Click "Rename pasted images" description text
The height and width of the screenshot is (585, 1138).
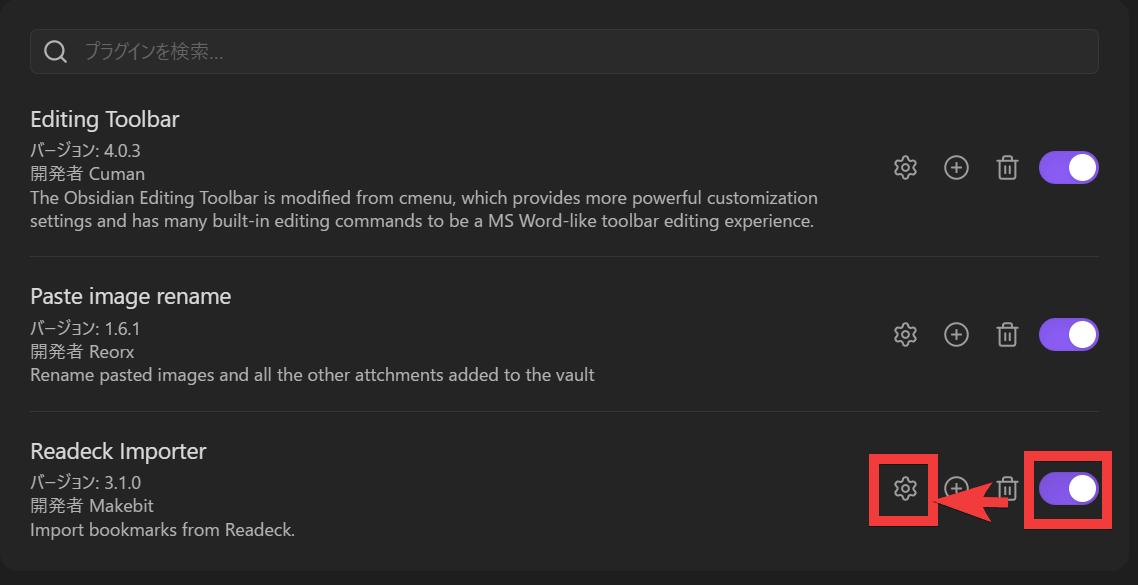coord(312,375)
